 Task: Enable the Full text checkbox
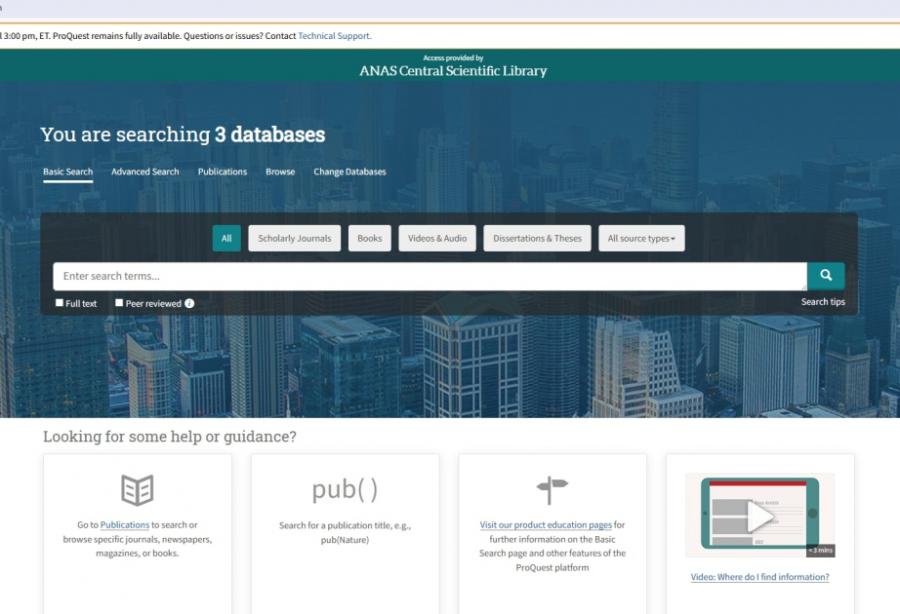tap(57, 302)
